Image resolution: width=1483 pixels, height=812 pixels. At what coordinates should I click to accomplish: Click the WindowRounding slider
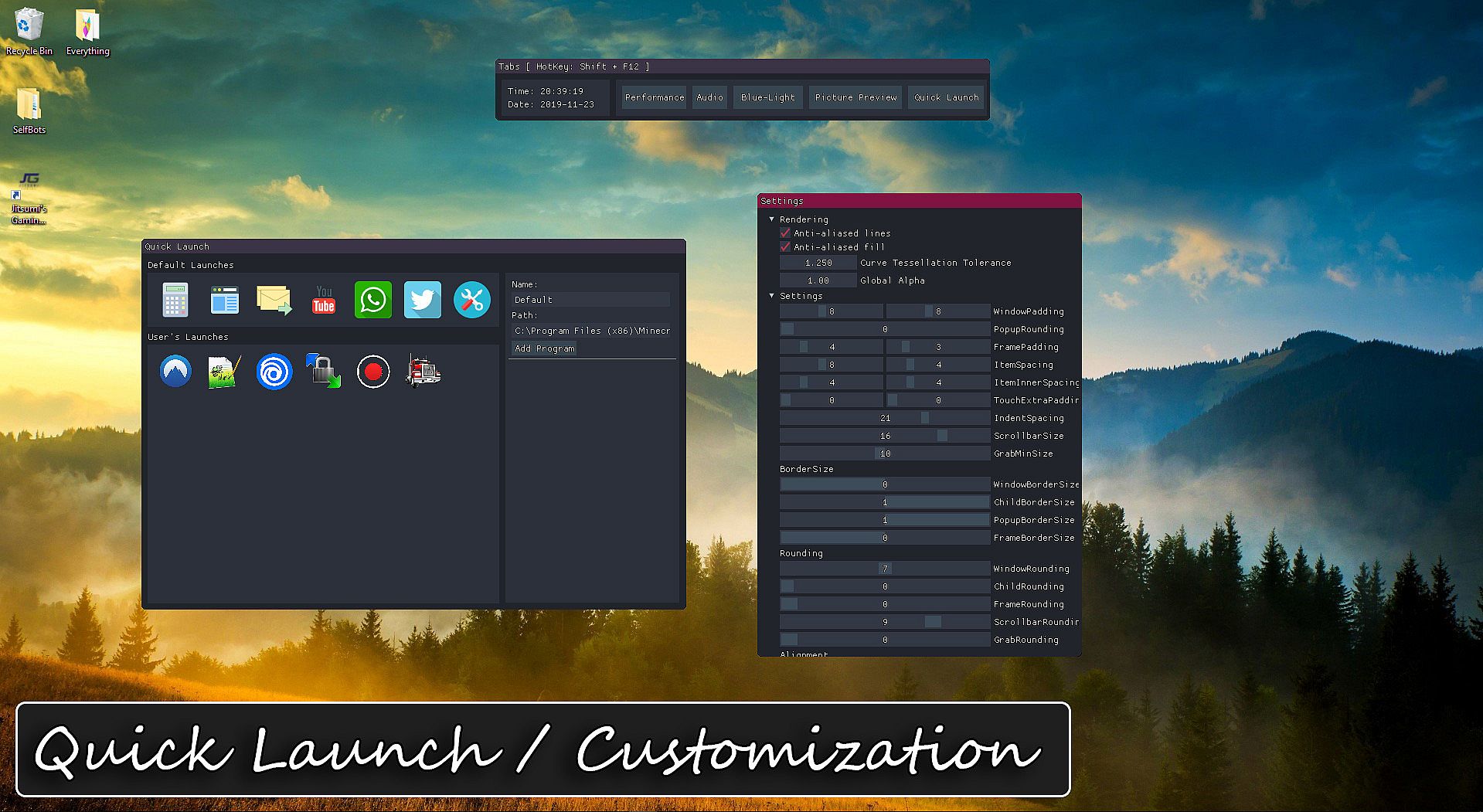pos(885,569)
